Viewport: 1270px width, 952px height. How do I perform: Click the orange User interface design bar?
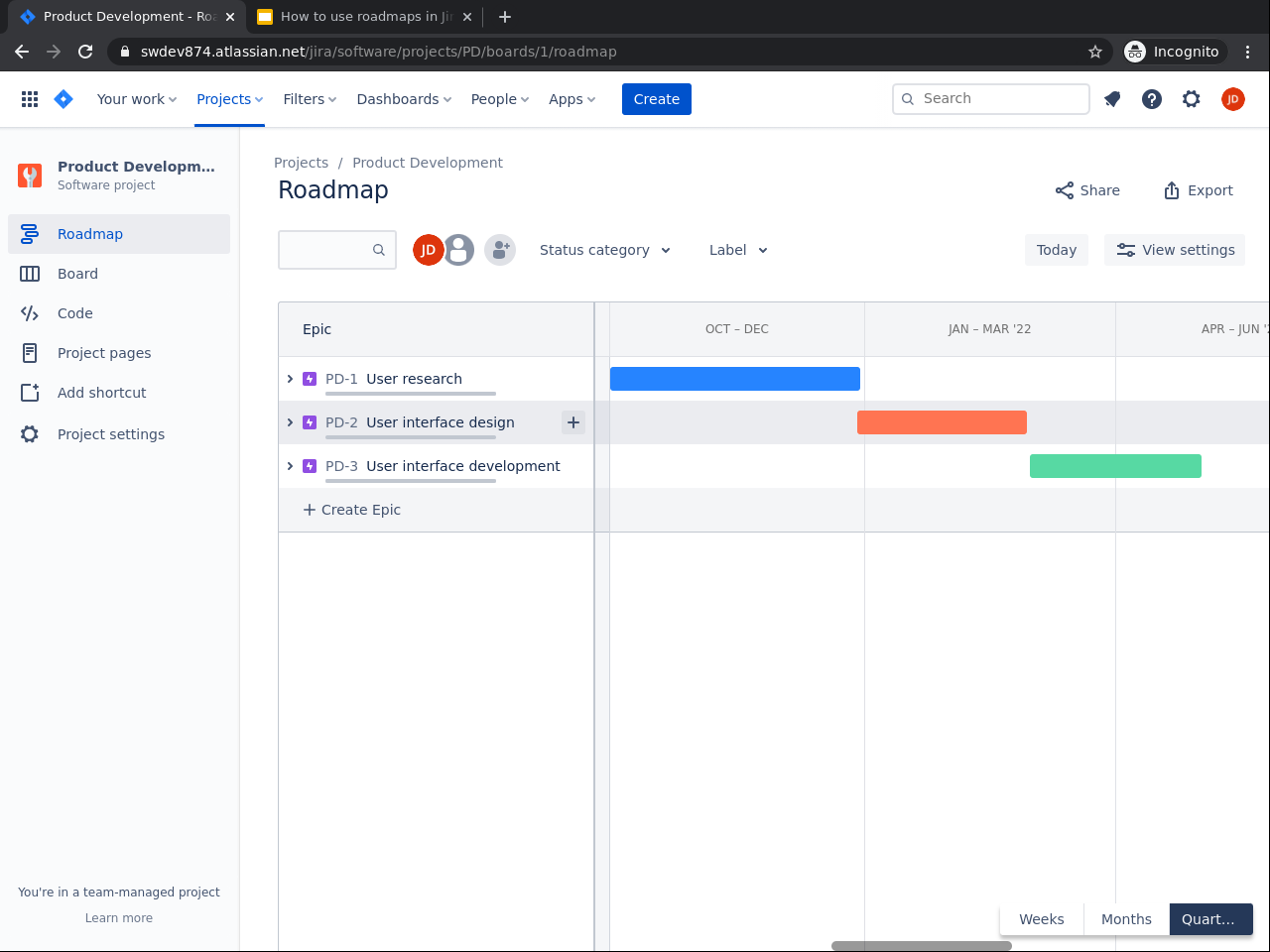pos(942,422)
